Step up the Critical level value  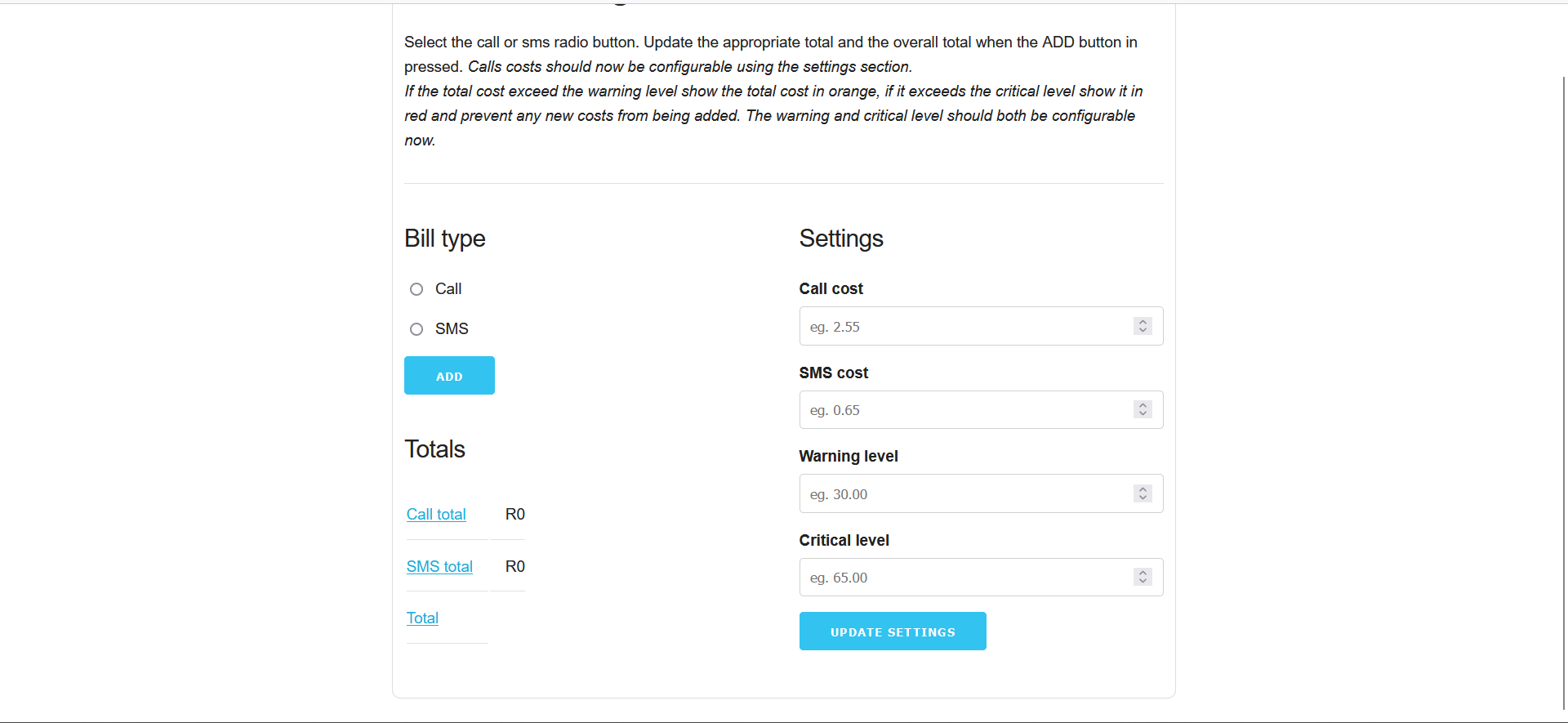click(1143, 573)
